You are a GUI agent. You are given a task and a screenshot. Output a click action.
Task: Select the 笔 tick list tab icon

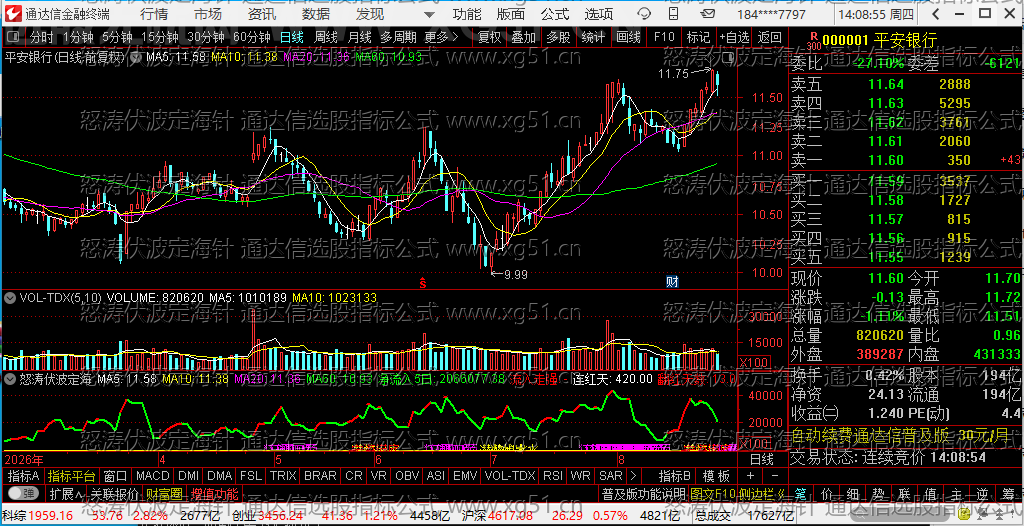(801, 493)
